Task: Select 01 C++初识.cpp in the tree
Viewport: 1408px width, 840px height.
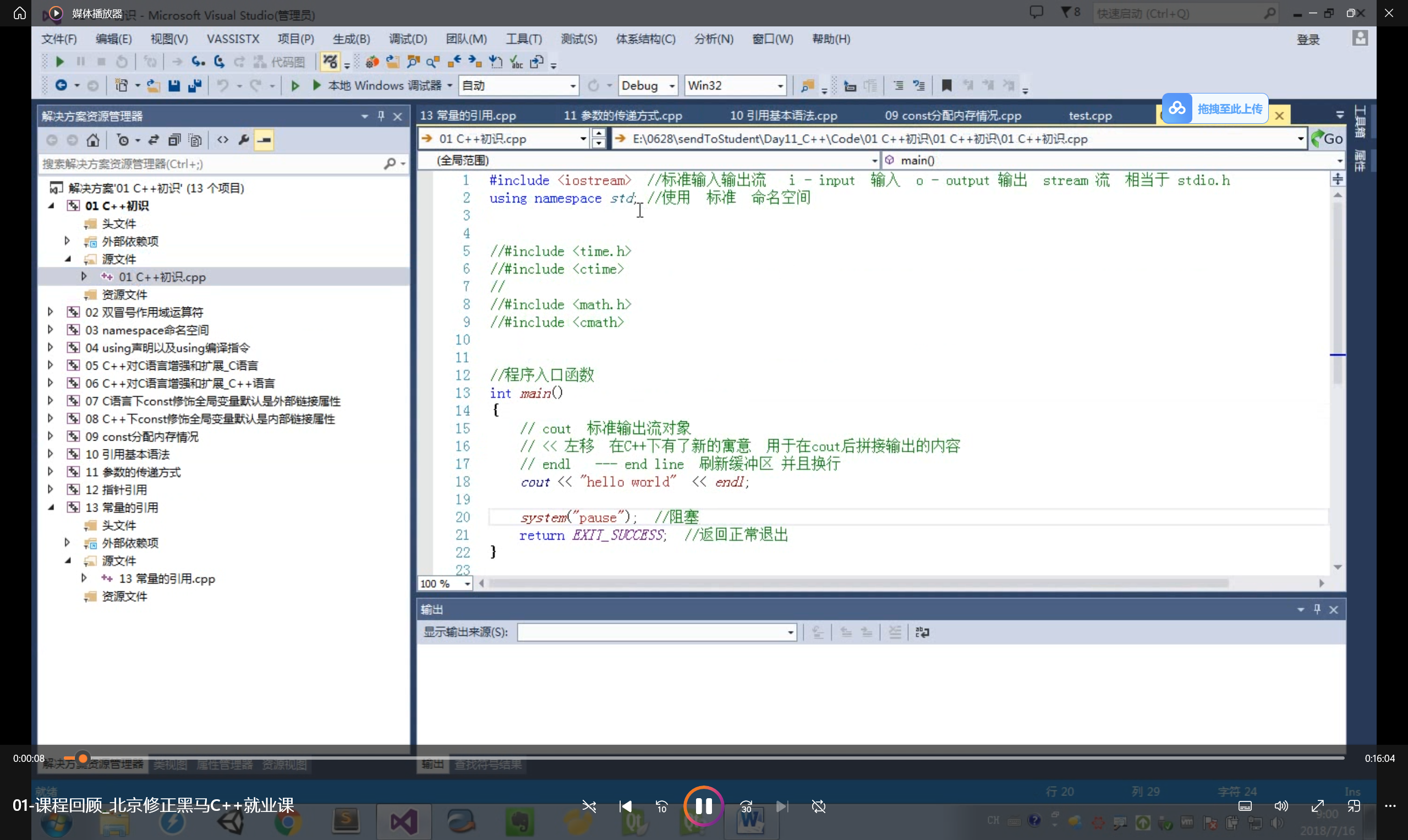Action: (162, 277)
